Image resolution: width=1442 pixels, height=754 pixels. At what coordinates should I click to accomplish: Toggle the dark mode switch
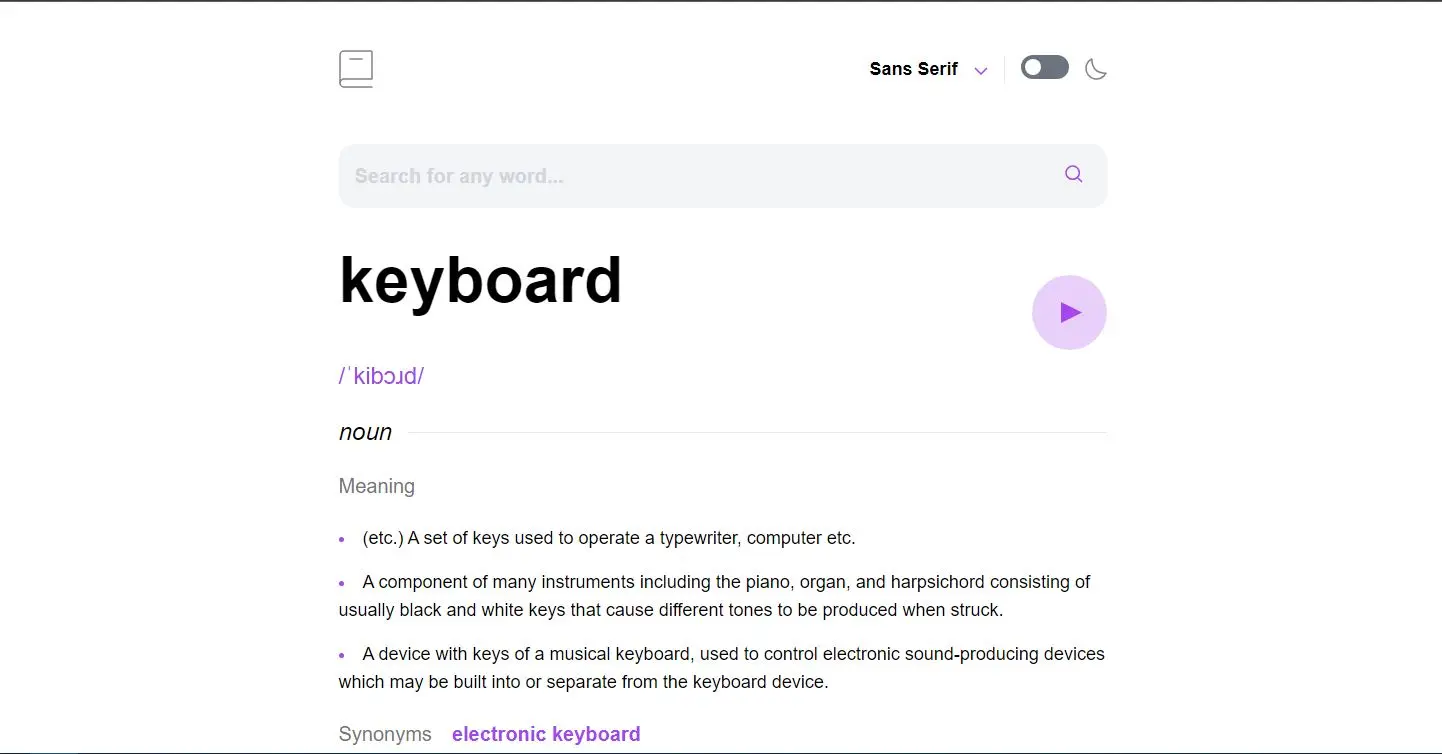[x=1044, y=68]
